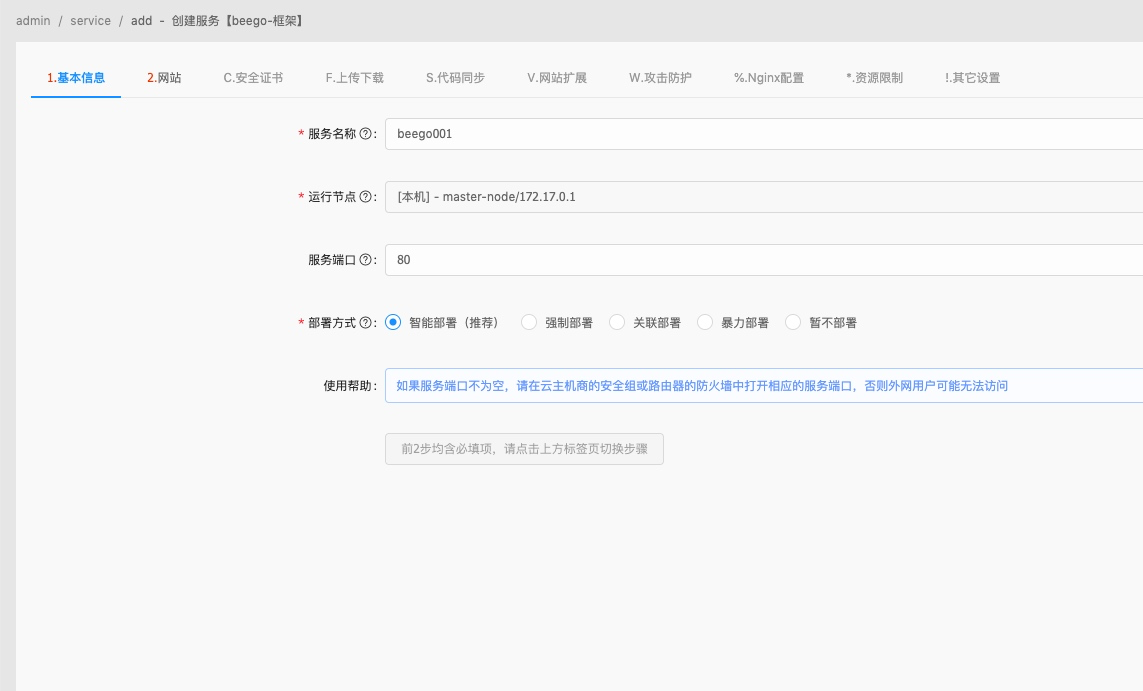Open F.上传下载 tab

(x=354, y=78)
